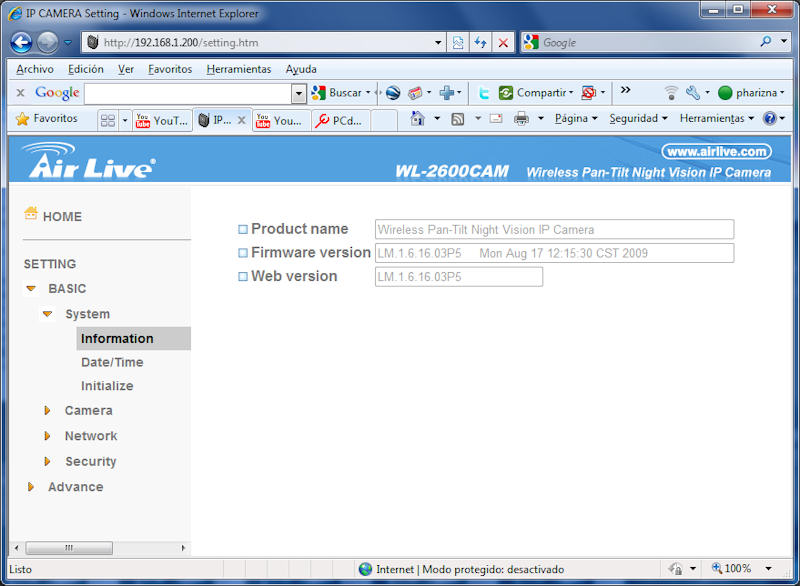Viewport: 800px width, 586px height.
Task: Open the Herramientas menu in menu bar
Action: tap(239, 69)
